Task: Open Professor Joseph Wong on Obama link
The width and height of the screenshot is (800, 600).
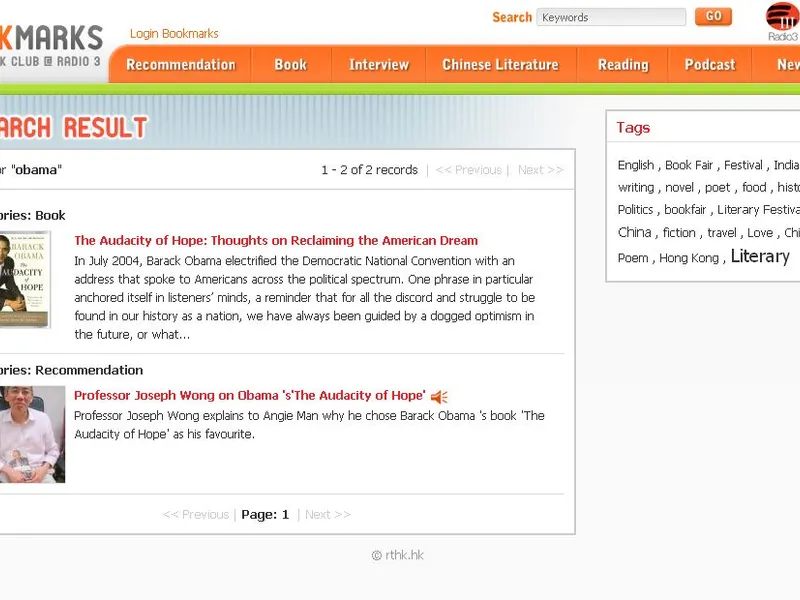Action: pyautogui.click(x=250, y=395)
